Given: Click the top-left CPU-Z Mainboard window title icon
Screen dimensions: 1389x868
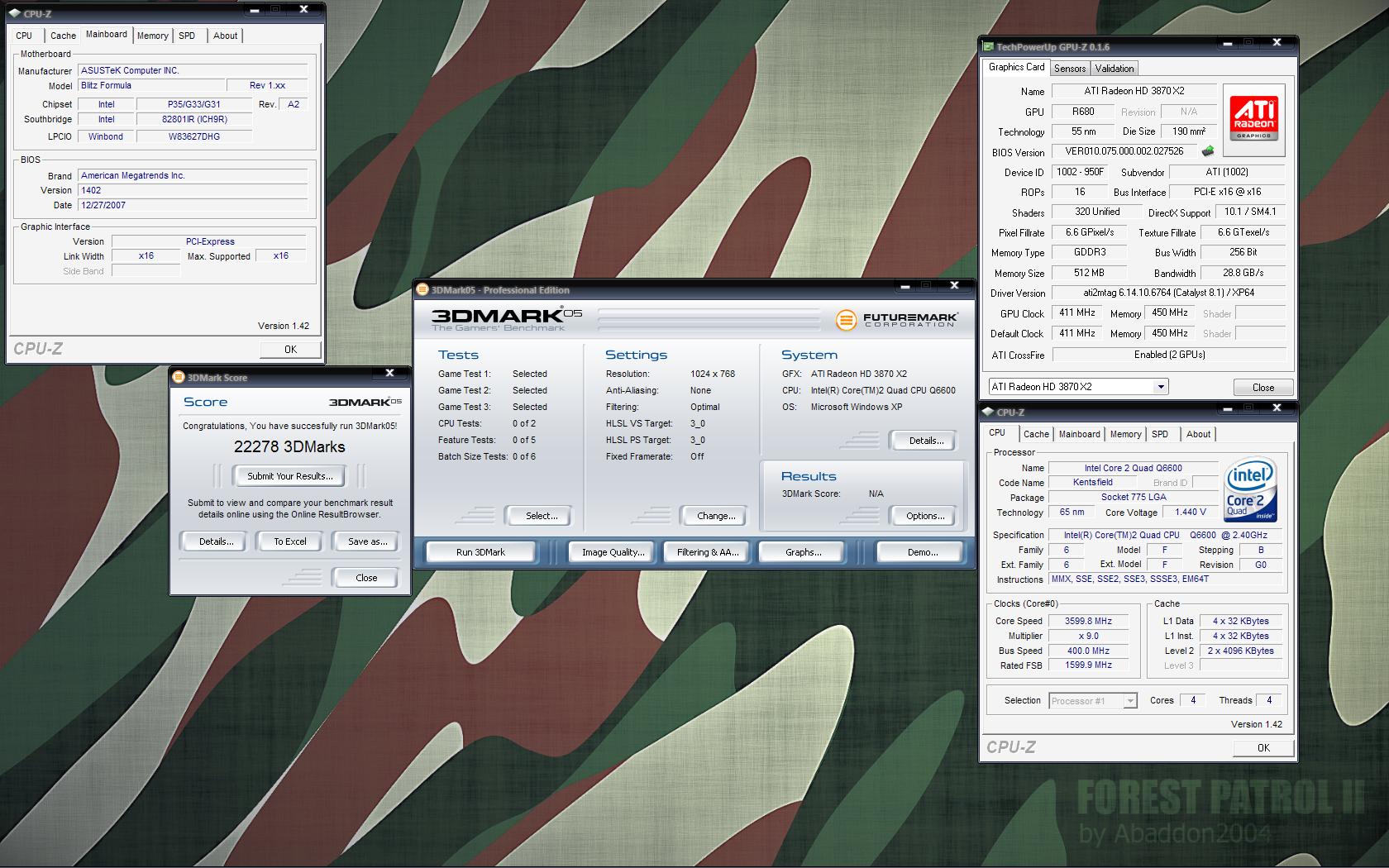Looking at the screenshot, I should point(15,14).
